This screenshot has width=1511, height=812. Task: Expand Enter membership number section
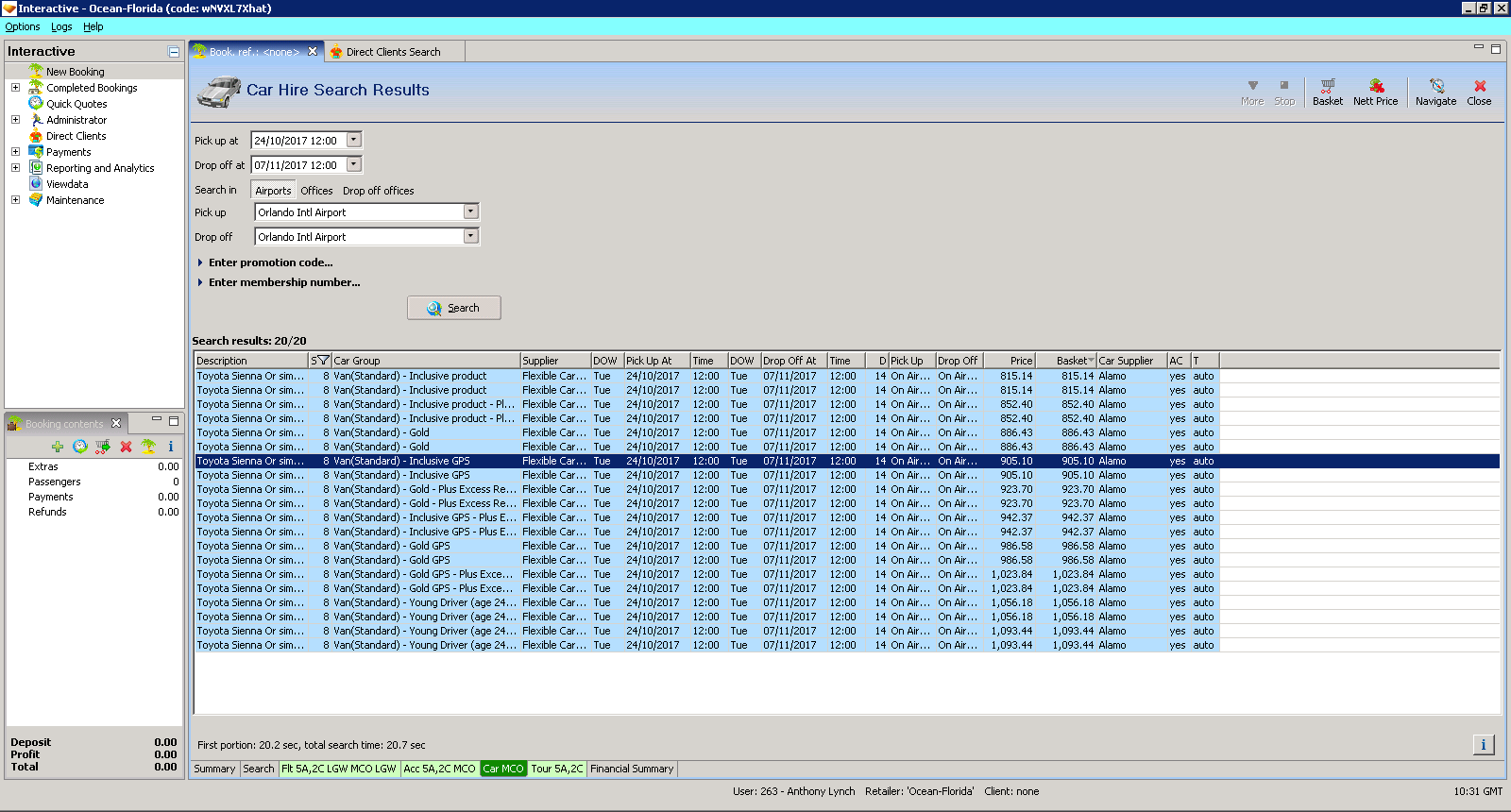point(279,282)
